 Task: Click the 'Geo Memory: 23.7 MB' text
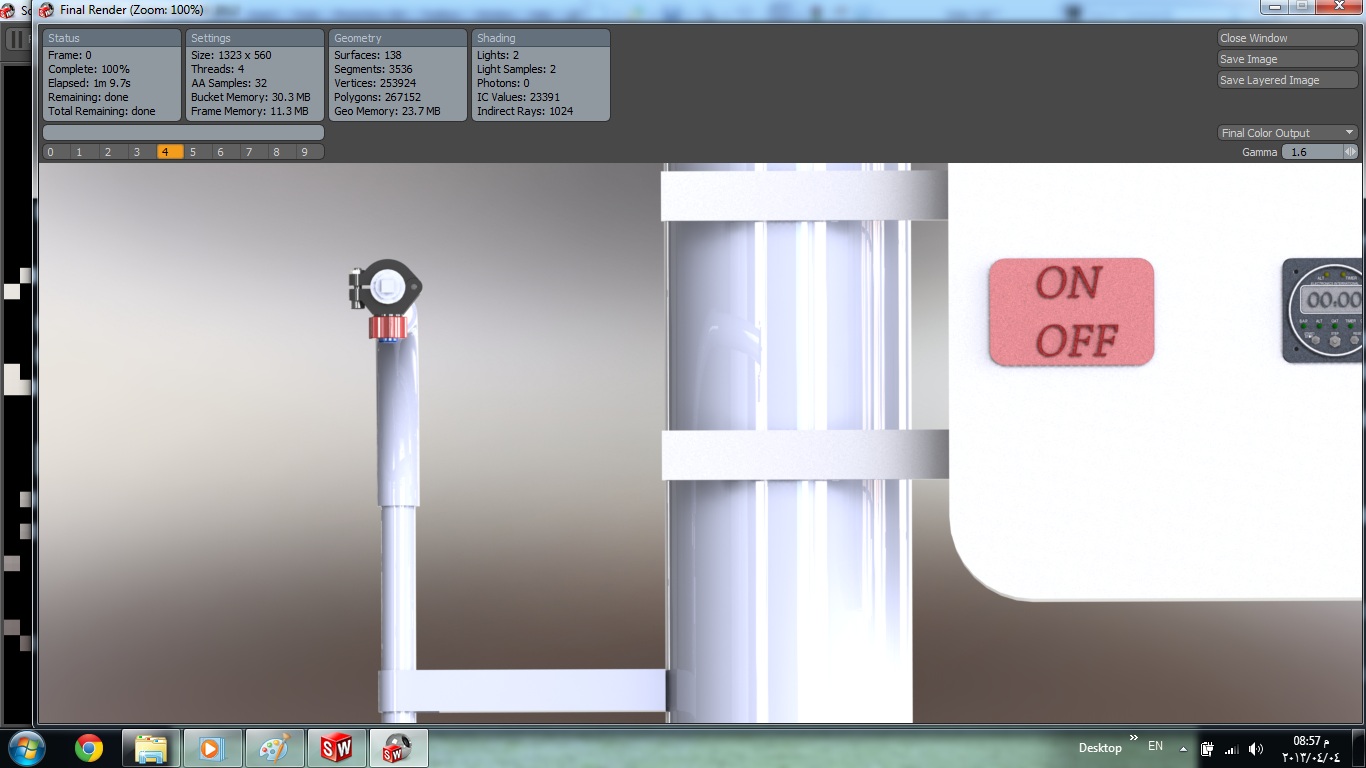click(x=387, y=111)
